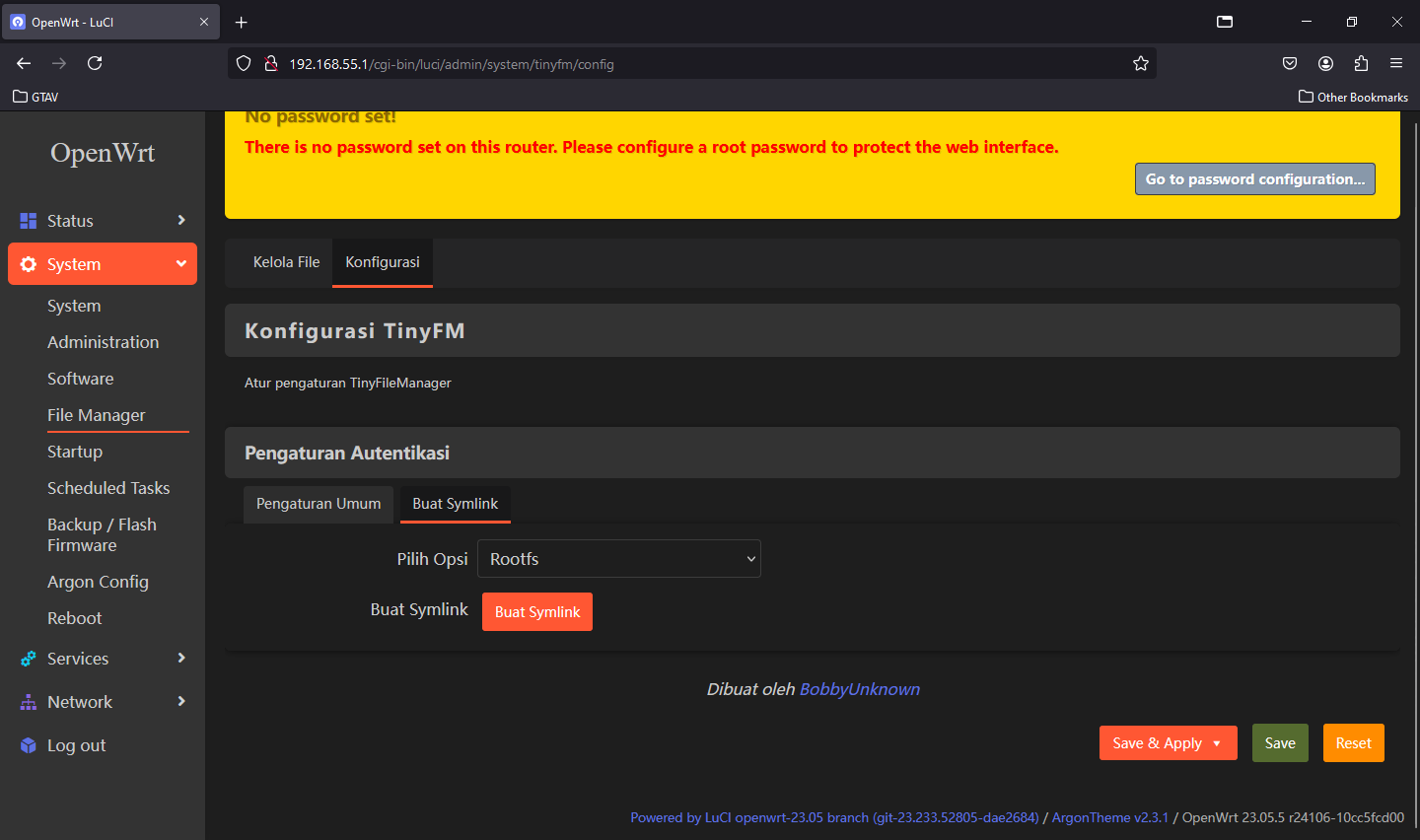Open the Pilih Opsi Rootfs dropdown
Viewport: 1420px width, 840px height.
[619, 558]
